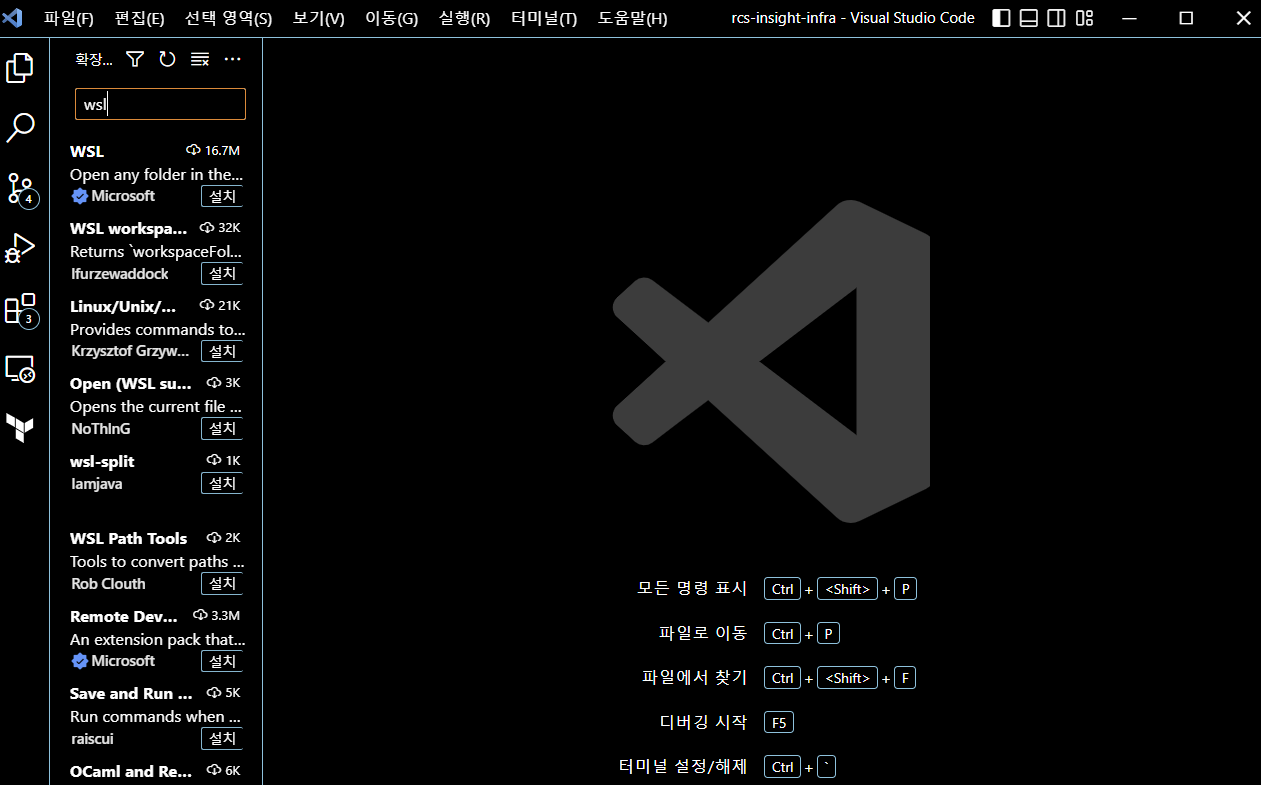Open the Extensions view with badge 3
Image resolution: width=1261 pixels, height=785 pixels.
pyautogui.click(x=20, y=309)
